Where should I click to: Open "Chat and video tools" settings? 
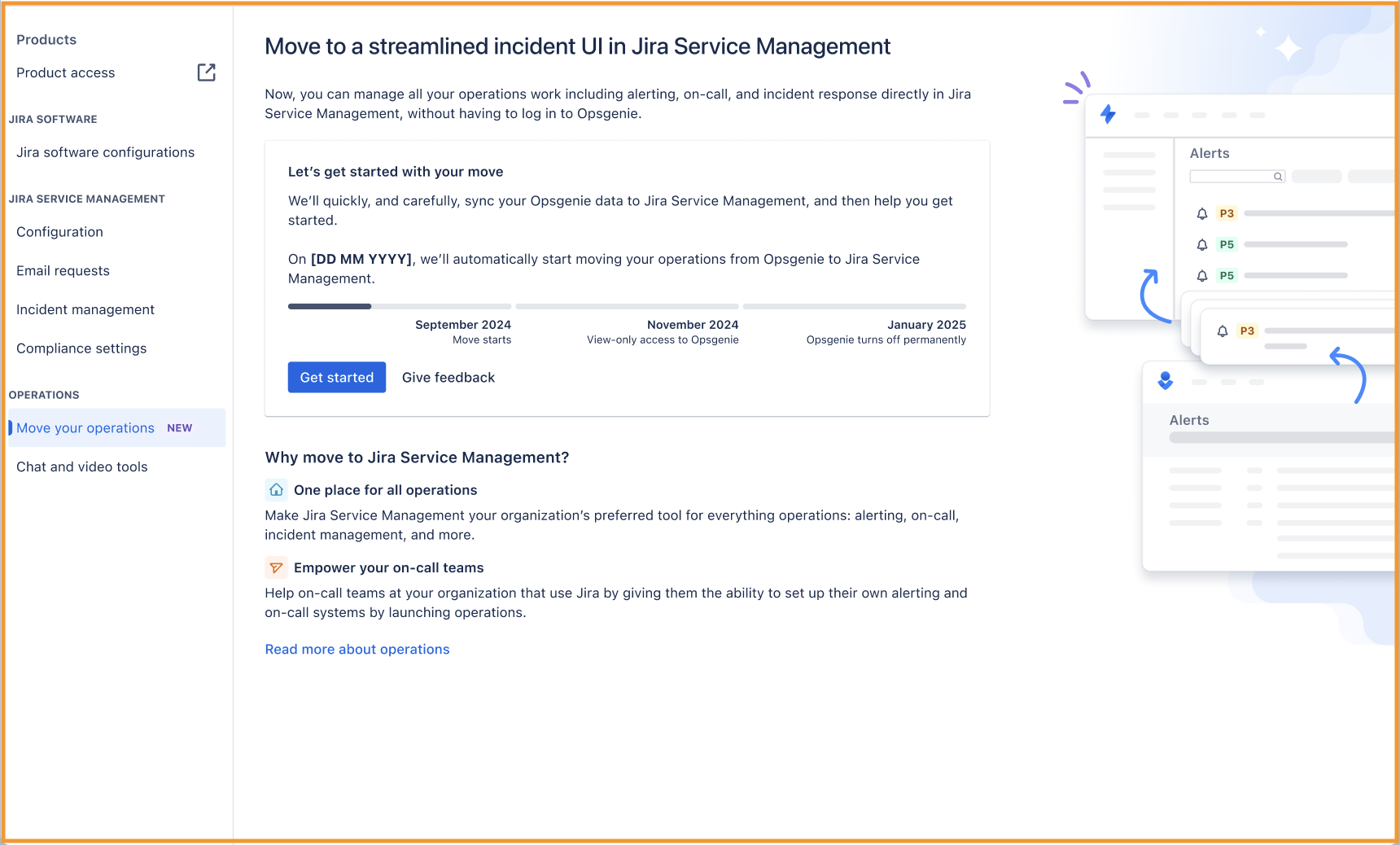click(x=81, y=466)
